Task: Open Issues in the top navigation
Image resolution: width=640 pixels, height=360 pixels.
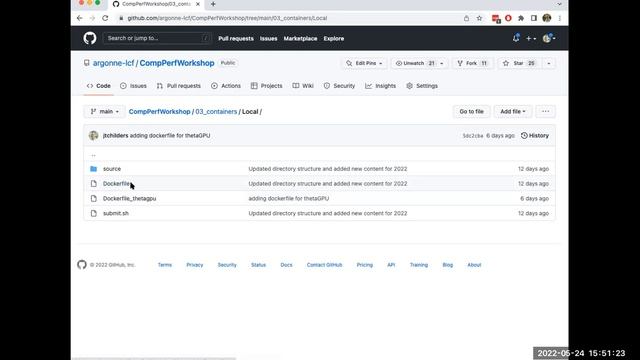Action: 269,38
